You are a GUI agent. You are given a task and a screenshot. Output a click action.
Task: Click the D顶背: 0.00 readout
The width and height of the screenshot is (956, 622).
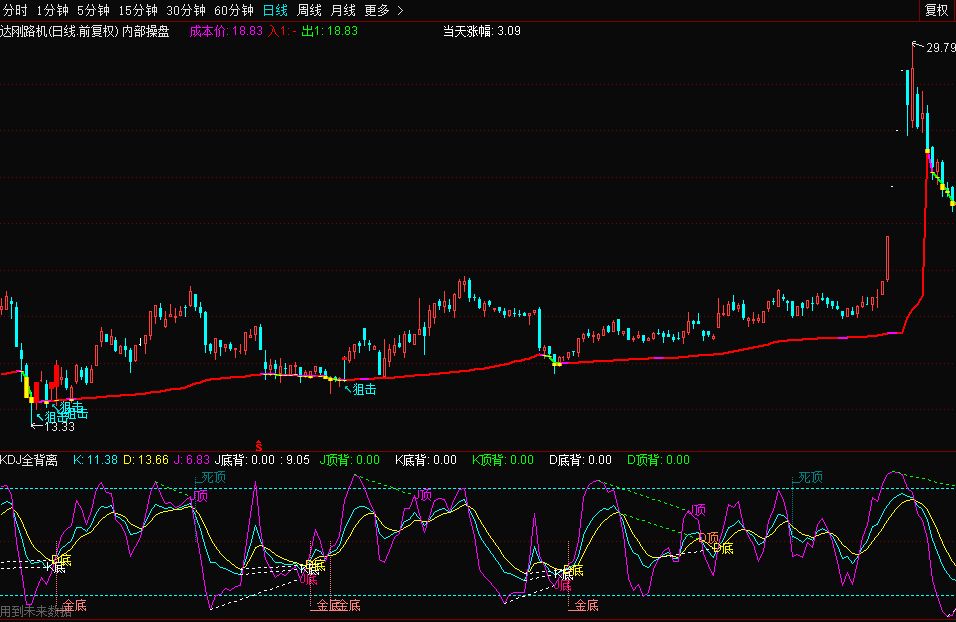[658, 460]
